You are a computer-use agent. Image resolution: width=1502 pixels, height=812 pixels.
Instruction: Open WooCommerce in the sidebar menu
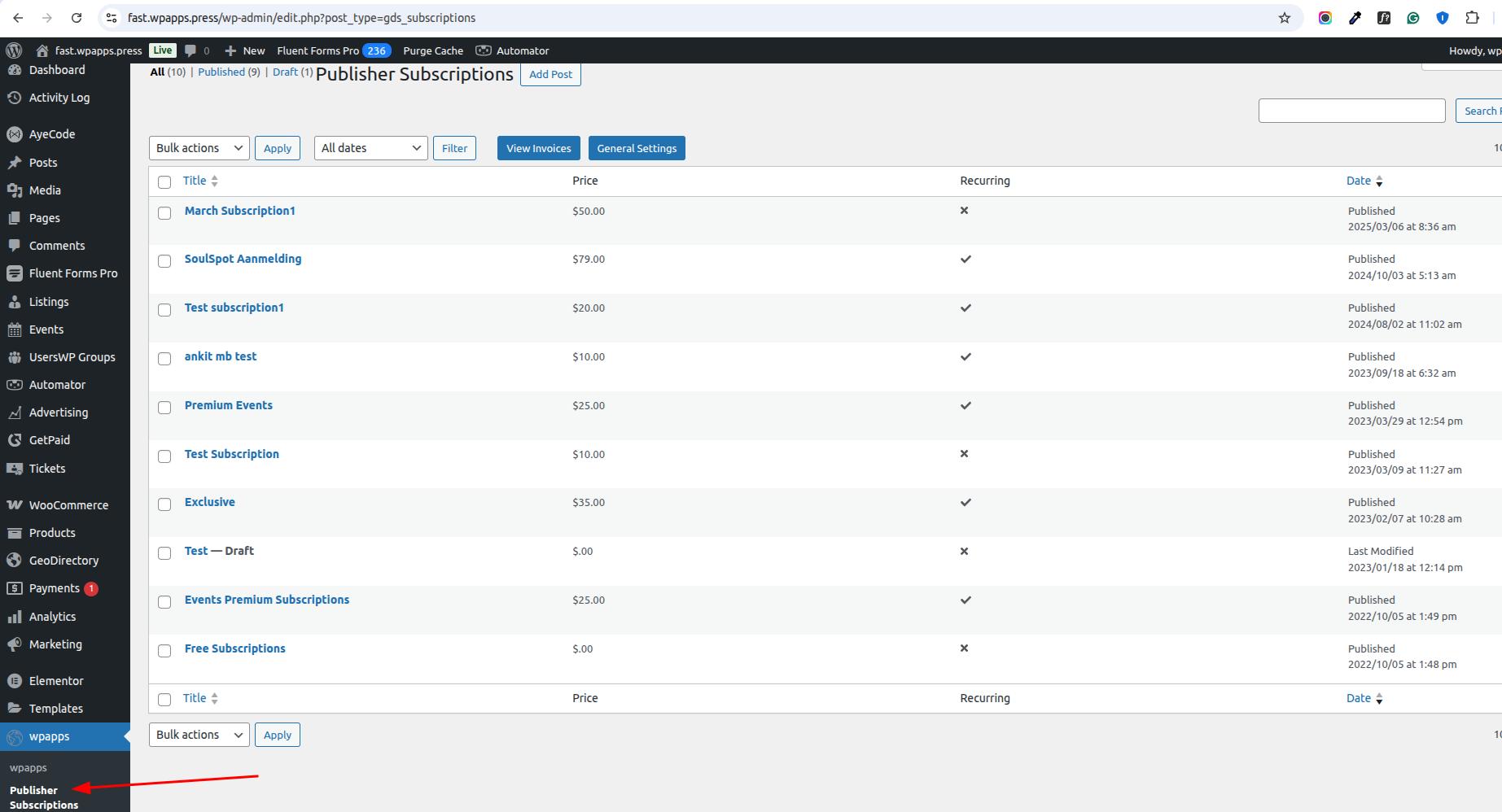click(68, 505)
